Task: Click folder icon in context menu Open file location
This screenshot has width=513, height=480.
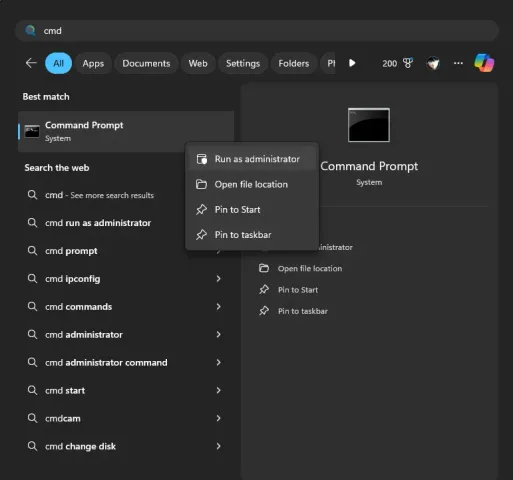Action: (x=201, y=184)
